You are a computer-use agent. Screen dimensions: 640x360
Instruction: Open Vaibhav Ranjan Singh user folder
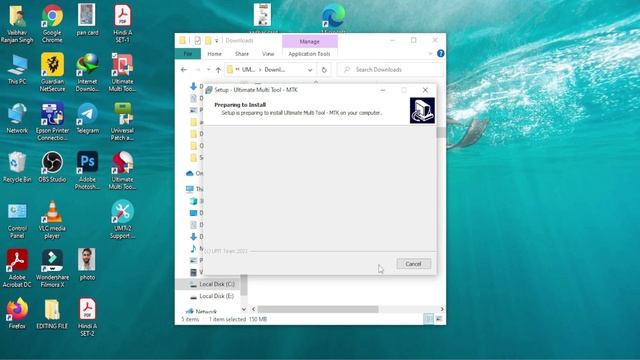17,23
